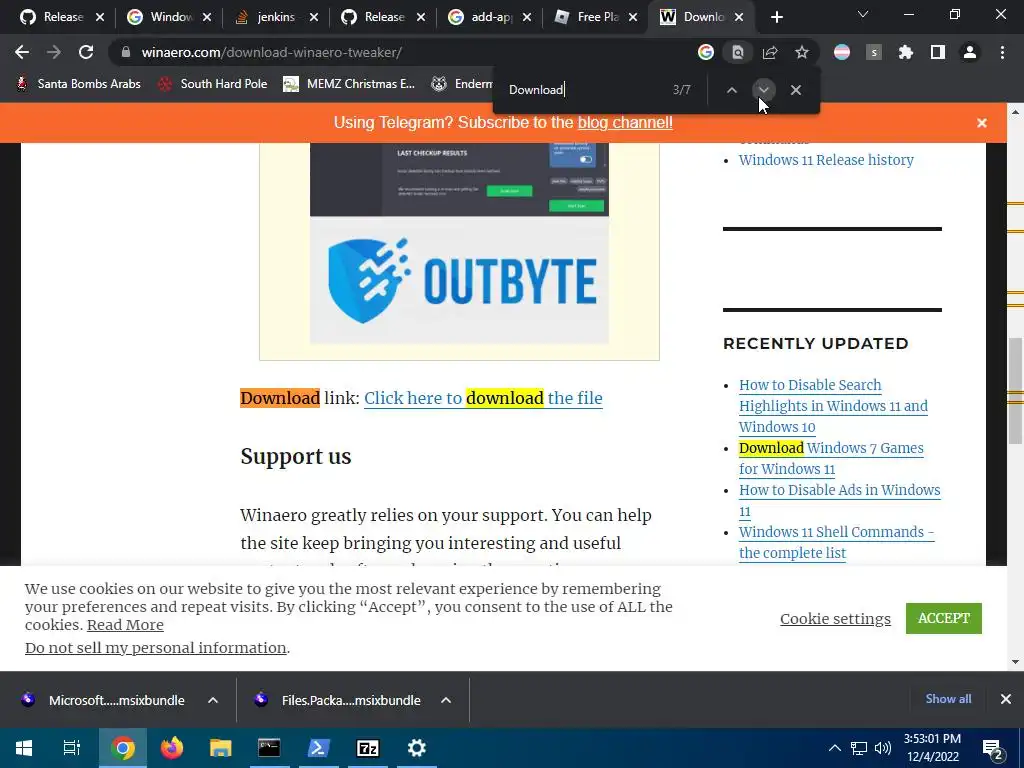
Task: Switch to the second GitHub Release tab
Action: [374, 17]
